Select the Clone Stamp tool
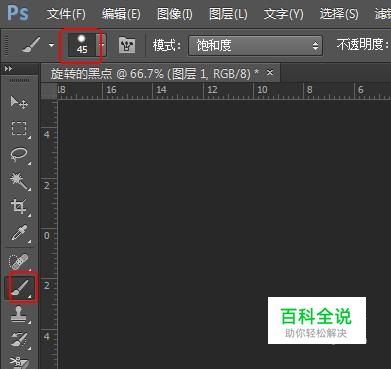391x369 pixels. [x=19, y=314]
